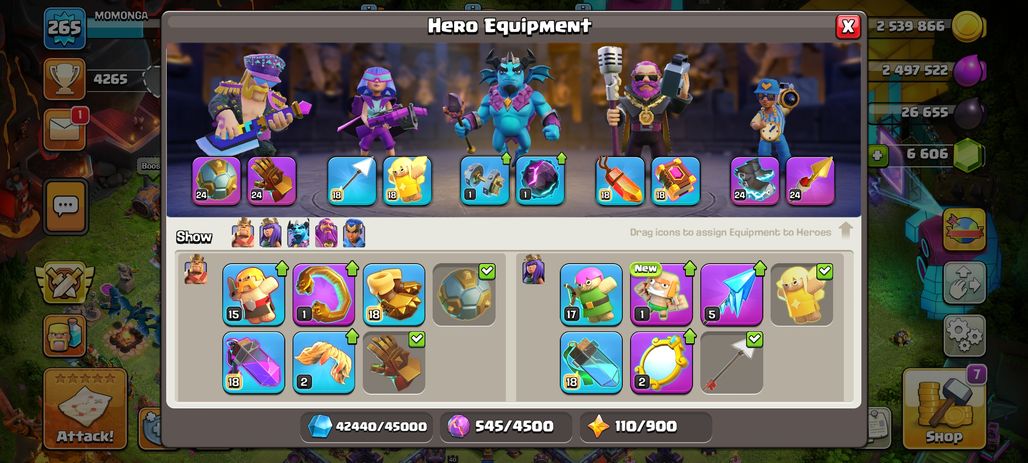Open the mail inbox with notification
The height and width of the screenshot is (463, 1028).
[x=65, y=129]
